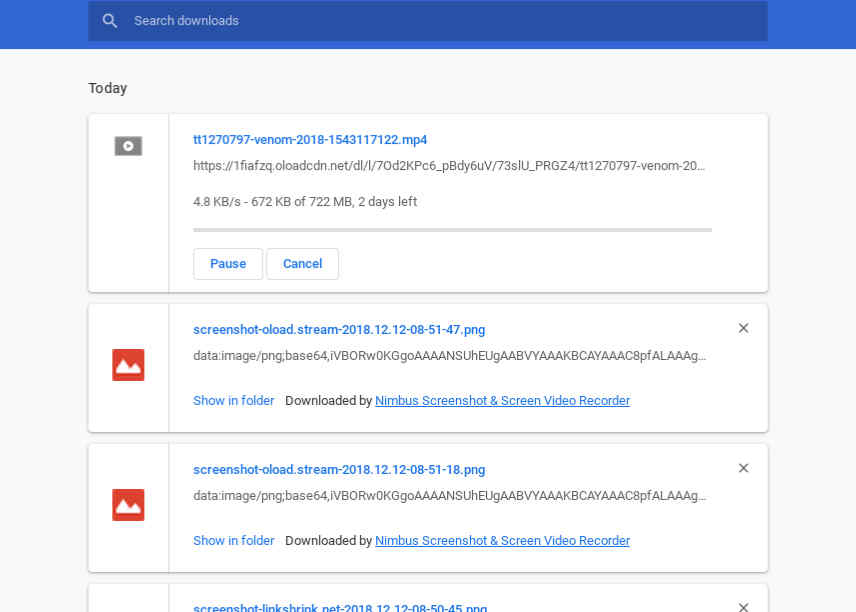The width and height of the screenshot is (856, 612).
Task: Open the Nimbus Screenshot link in the 08-51-18 entry
Action: point(502,541)
